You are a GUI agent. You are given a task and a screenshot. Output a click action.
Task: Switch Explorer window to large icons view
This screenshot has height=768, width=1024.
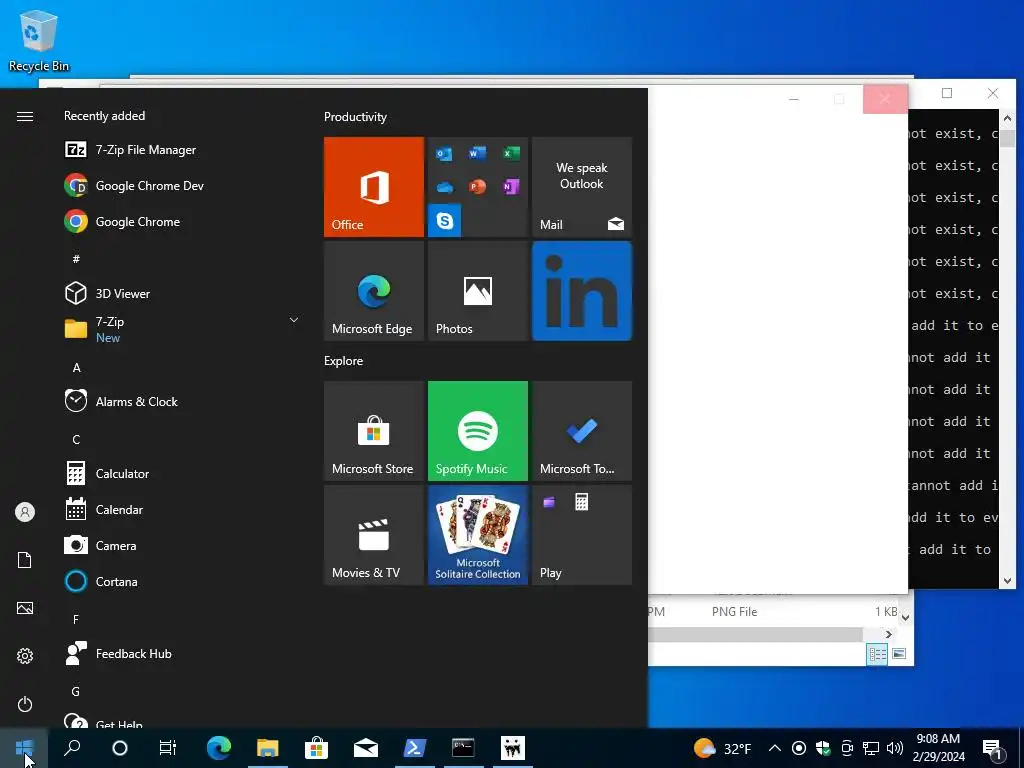point(899,654)
